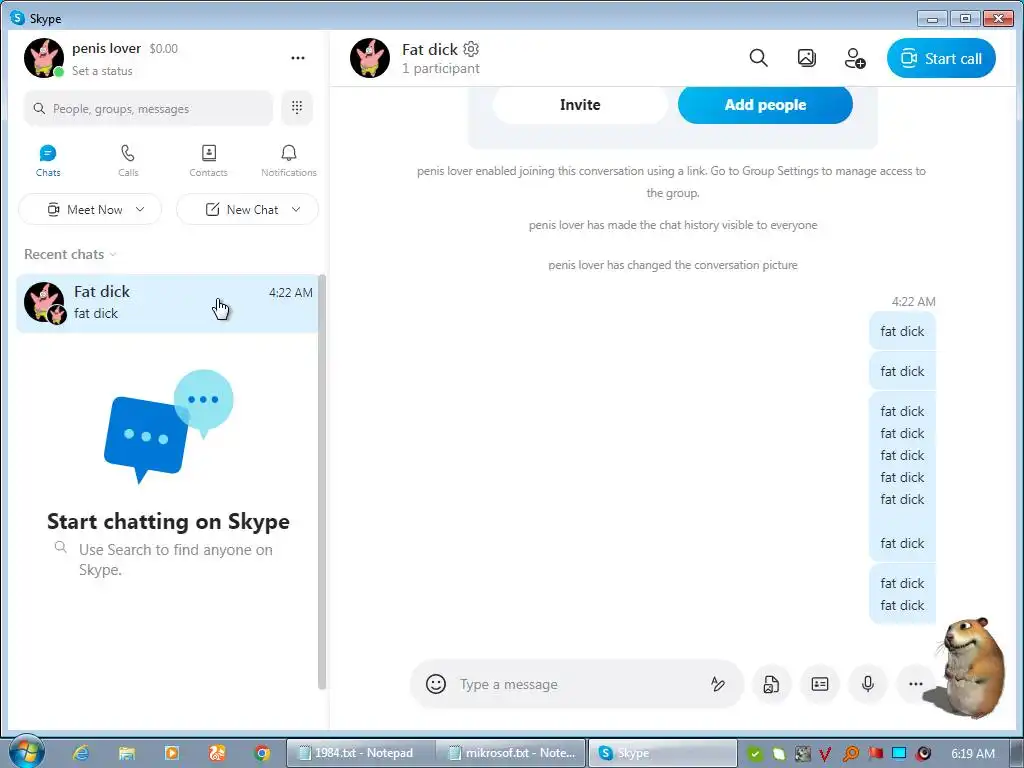Open the red flag Action Center tray icon
The image size is (1024, 768).
point(875,754)
